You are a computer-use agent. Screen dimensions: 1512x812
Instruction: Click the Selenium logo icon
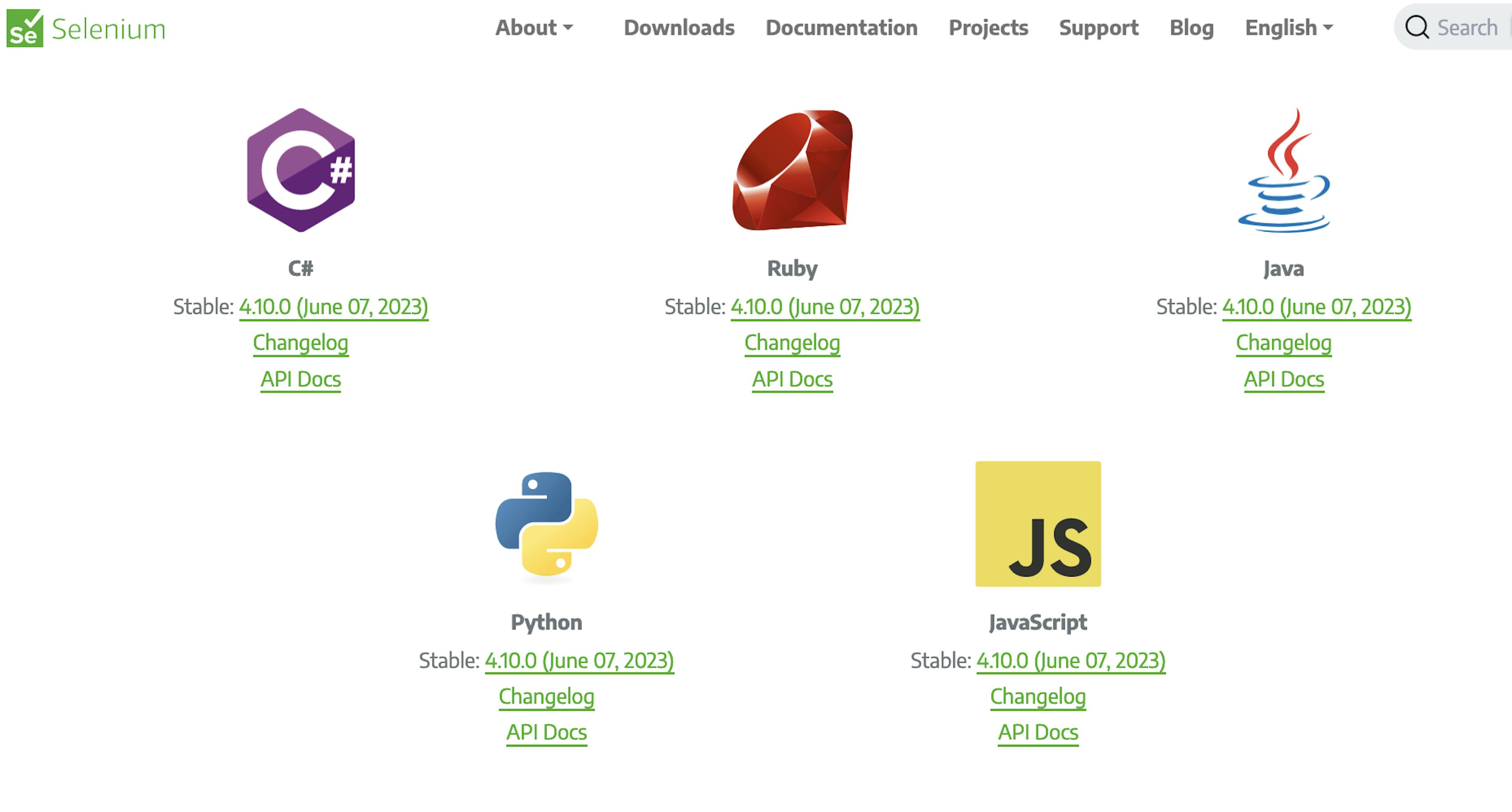coord(25,28)
